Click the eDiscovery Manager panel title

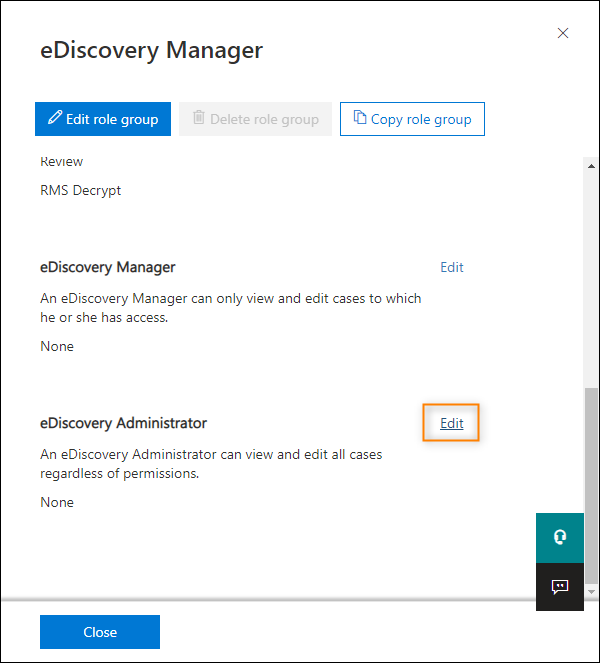pyautogui.click(x=151, y=50)
